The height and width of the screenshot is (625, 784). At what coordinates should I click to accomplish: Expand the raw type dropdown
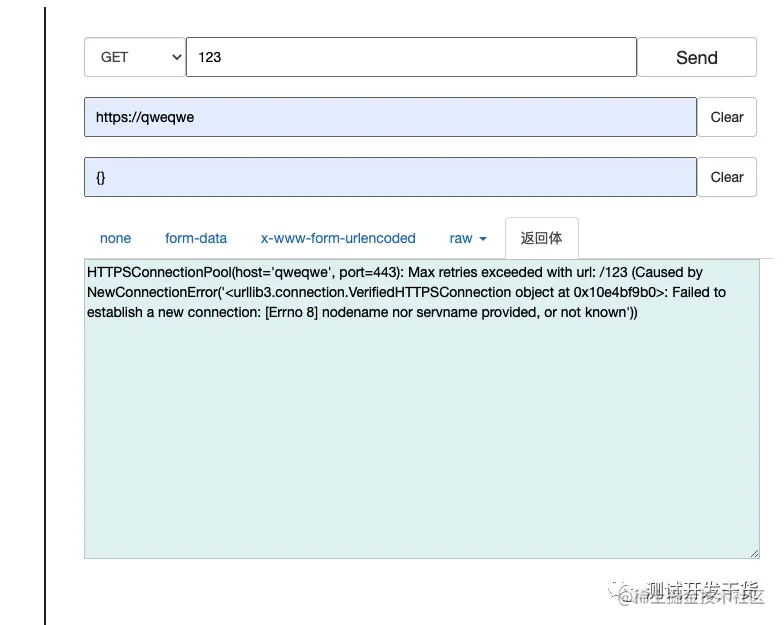468,238
